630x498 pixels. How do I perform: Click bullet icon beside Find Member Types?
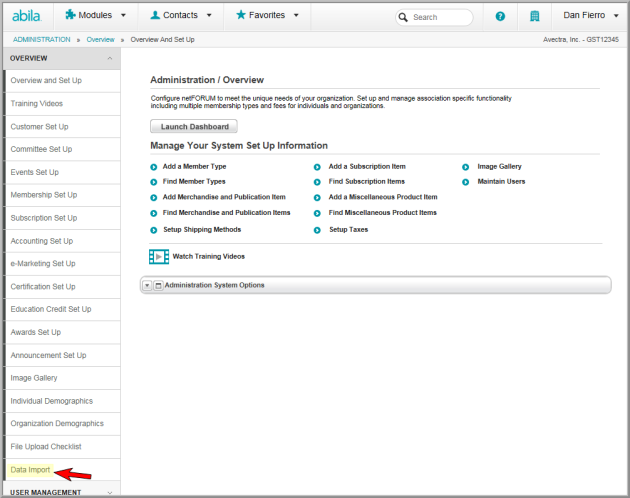(153, 182)
